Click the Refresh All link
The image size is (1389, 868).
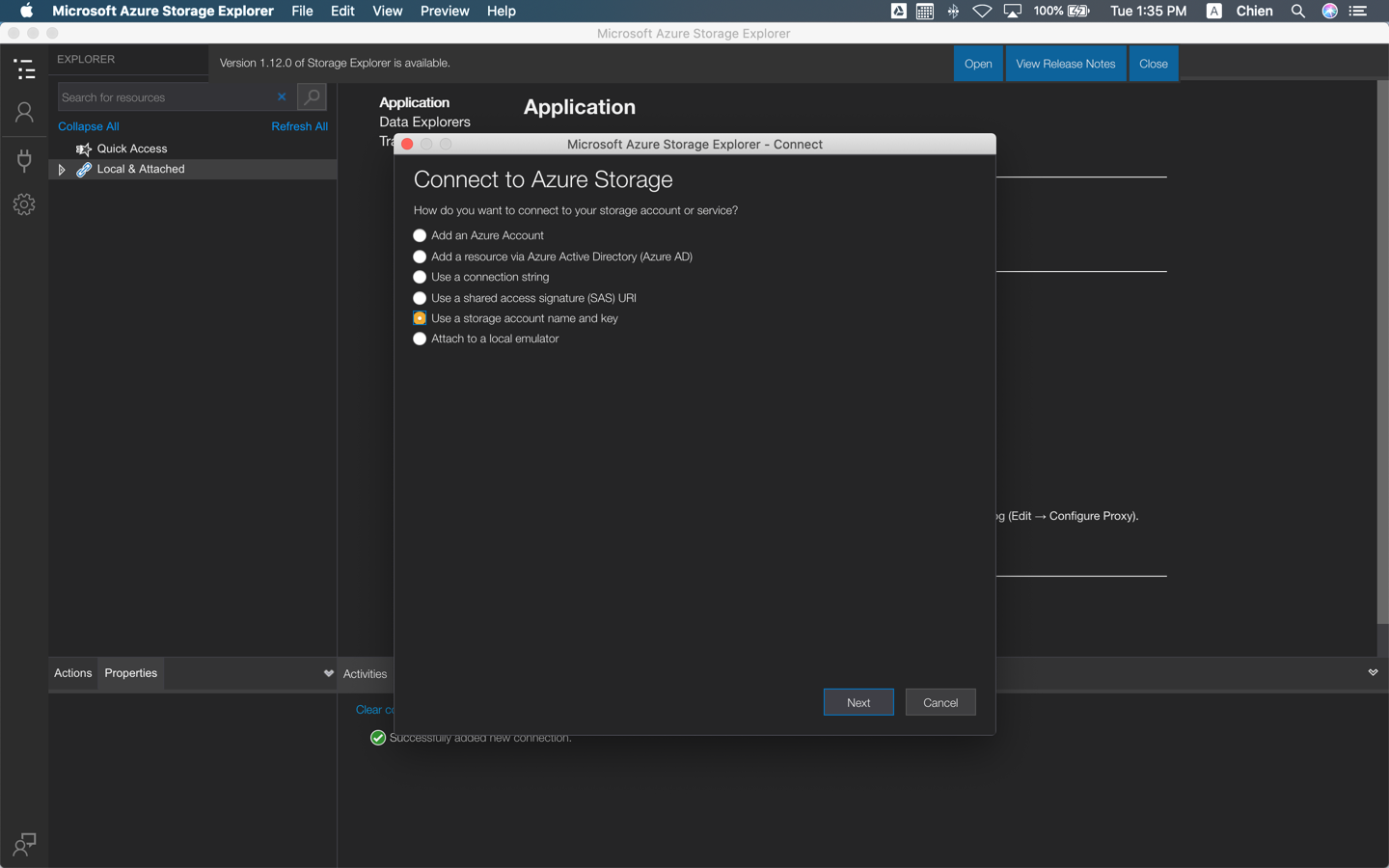[x=299, y=126]
